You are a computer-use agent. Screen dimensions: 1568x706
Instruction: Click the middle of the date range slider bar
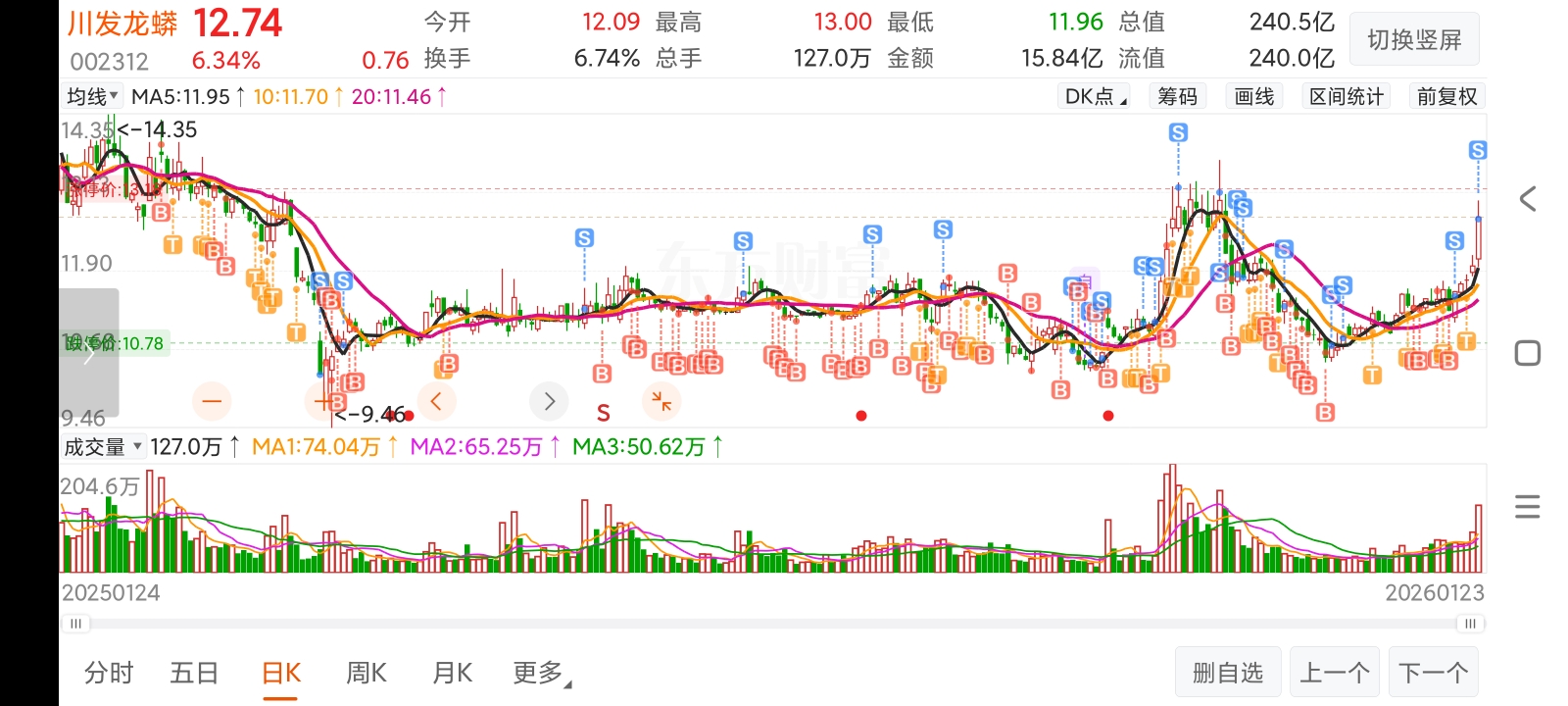[772, 624]
